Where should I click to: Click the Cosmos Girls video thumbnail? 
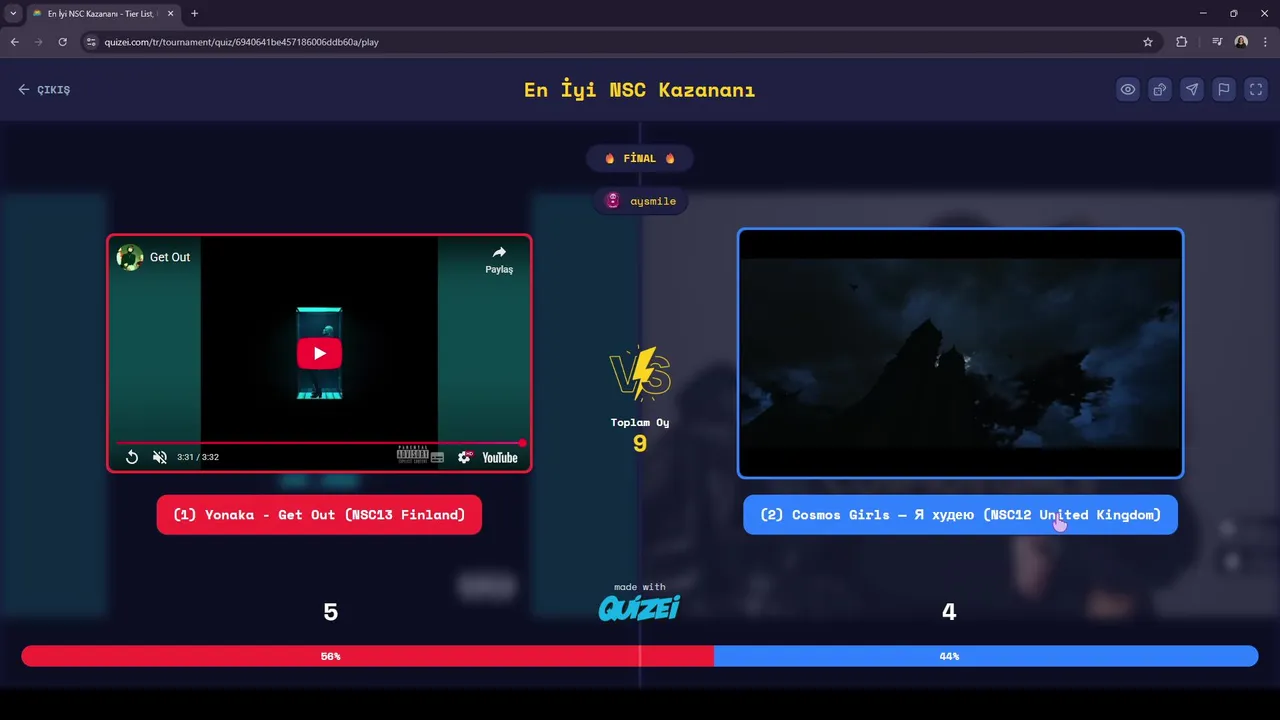[x=960, y=354]
